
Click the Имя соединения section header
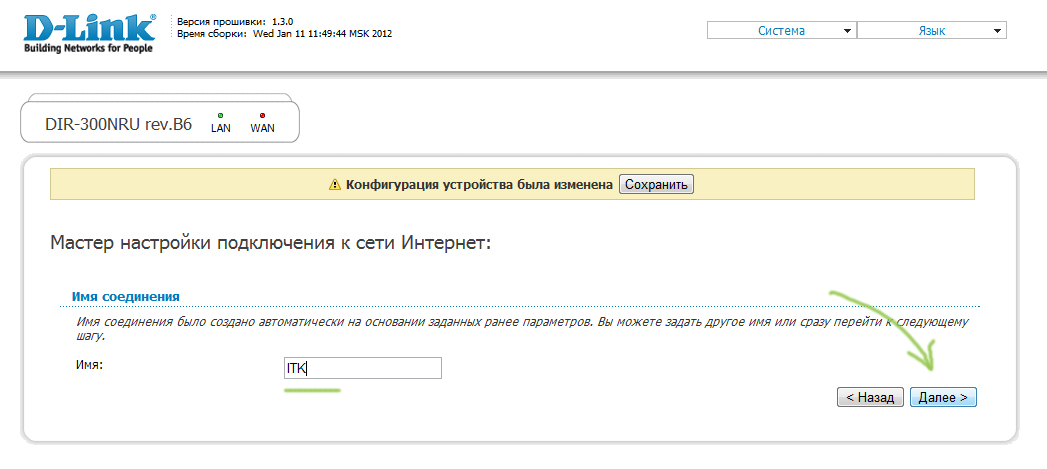coord(126,297)
